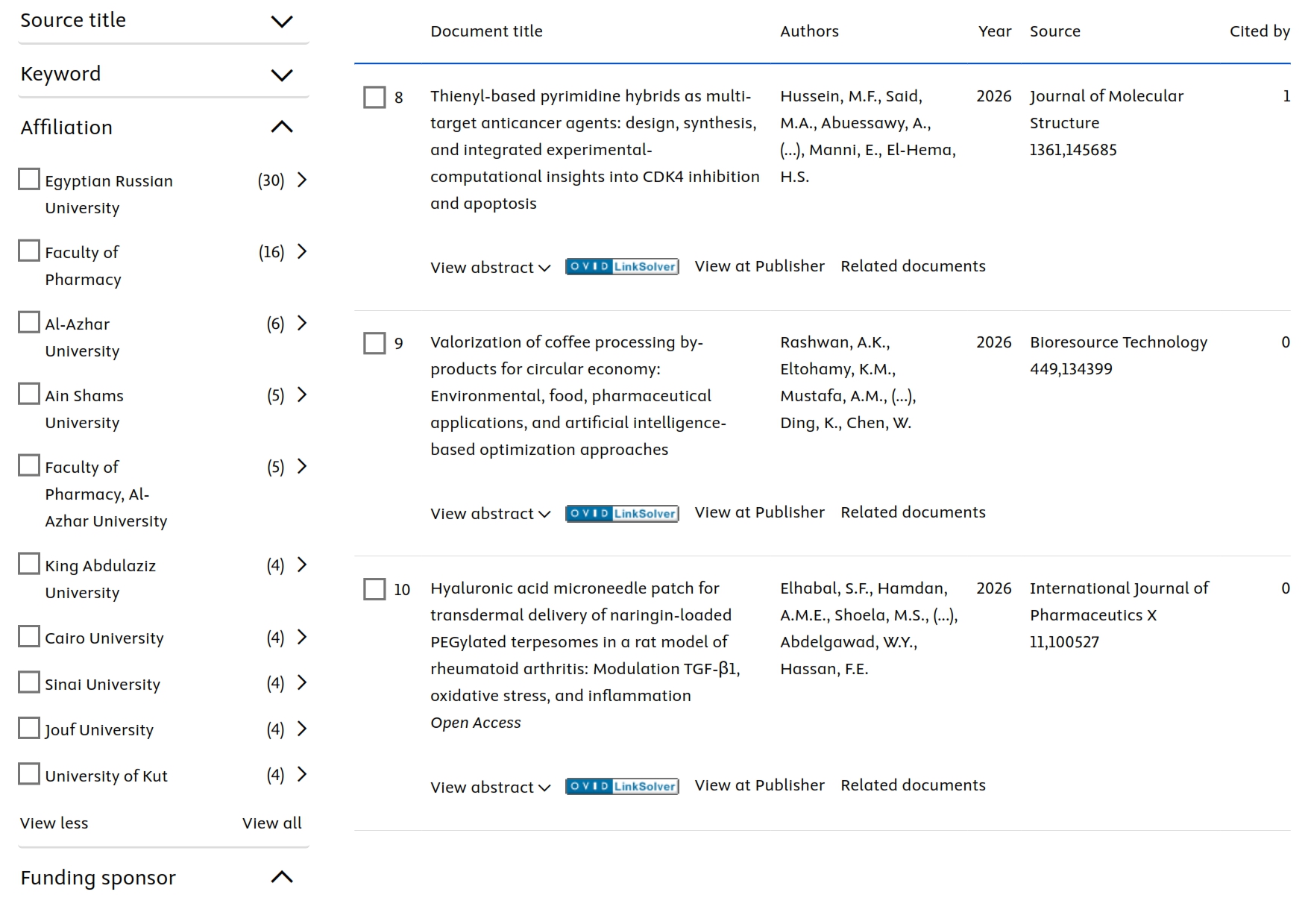Expand the Keyword filter section
This screenshot has height=924, width=1308.
(281, 75)
